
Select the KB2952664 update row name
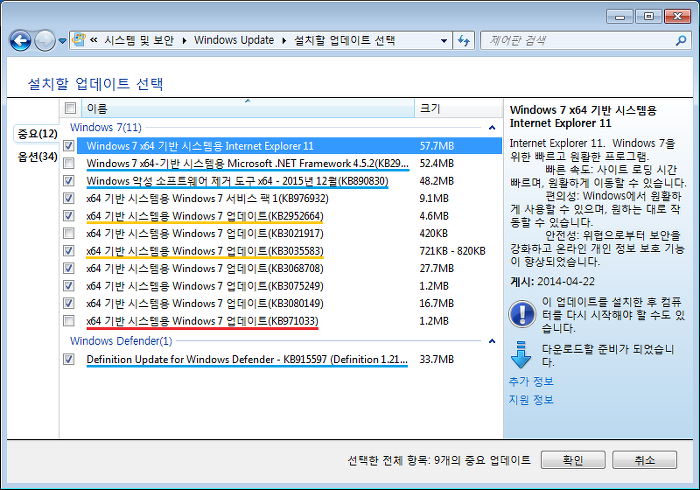click(205, 216)
